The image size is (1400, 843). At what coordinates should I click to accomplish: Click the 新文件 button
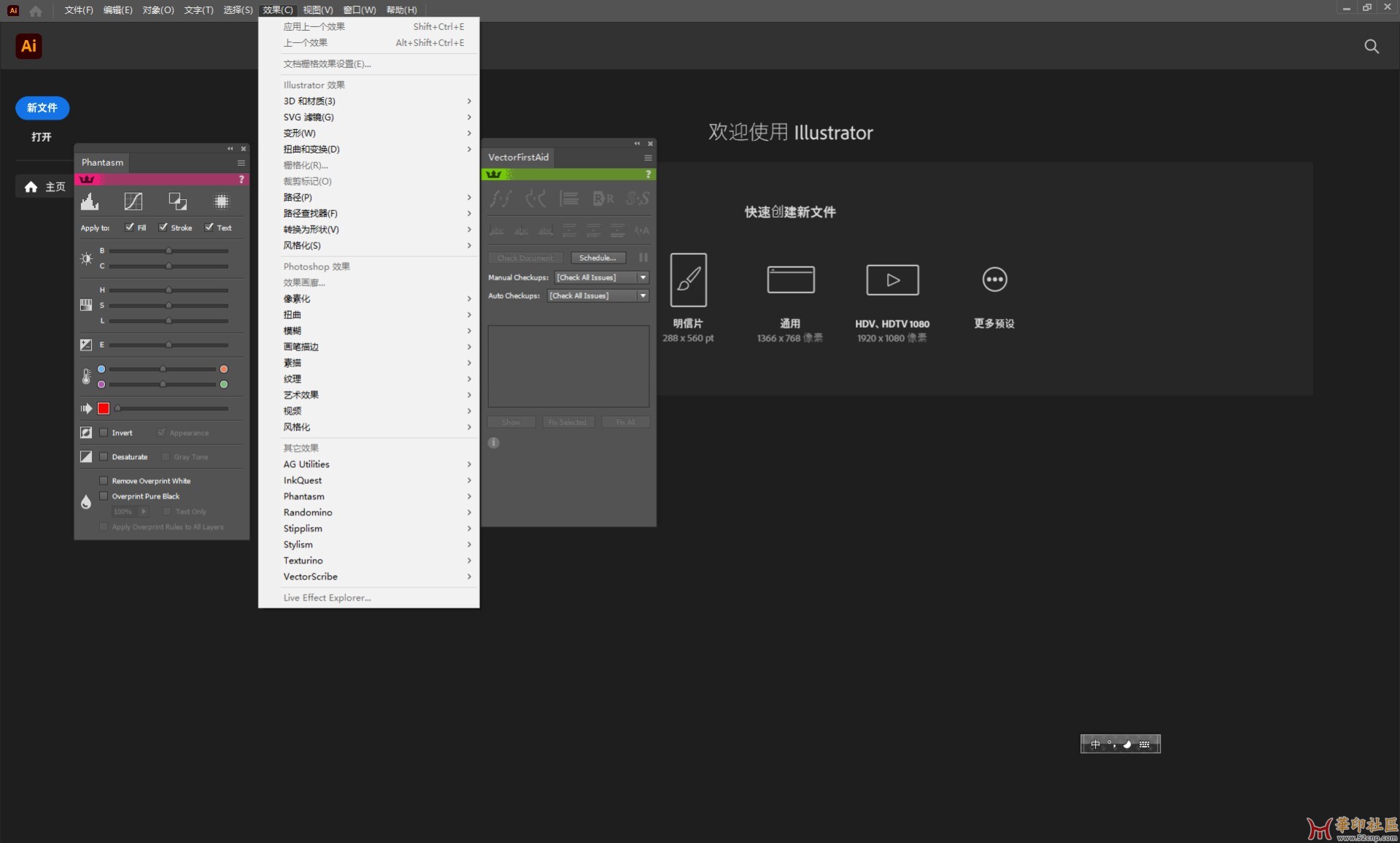click(42, 108)
